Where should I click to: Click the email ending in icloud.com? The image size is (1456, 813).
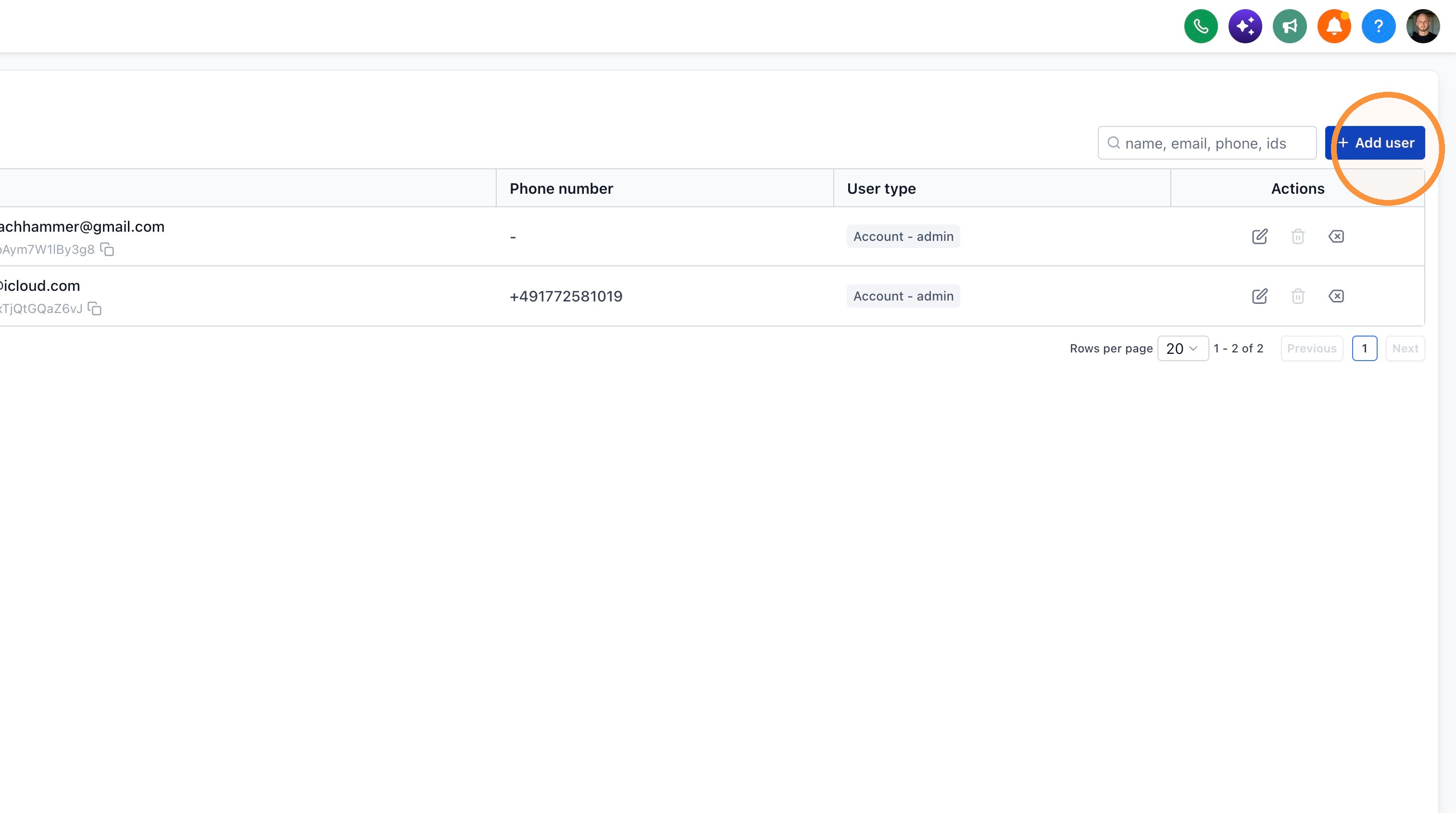tap(40, 286)
